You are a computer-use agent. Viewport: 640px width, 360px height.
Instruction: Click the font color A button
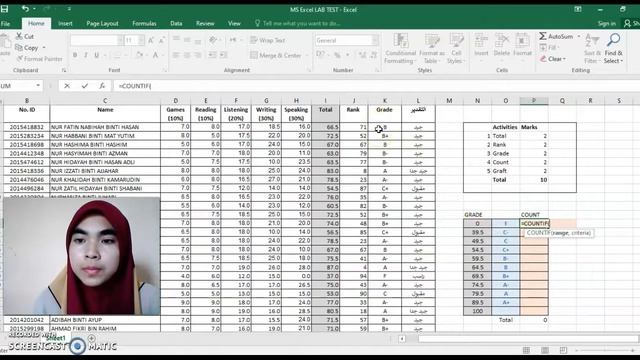coord(155,55)
